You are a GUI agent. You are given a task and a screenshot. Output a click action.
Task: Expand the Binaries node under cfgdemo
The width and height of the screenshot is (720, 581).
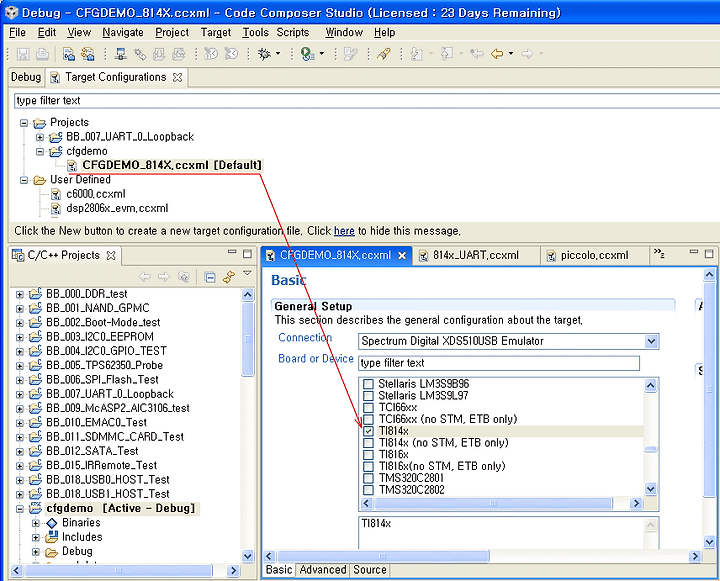click(x=36, y=523)
